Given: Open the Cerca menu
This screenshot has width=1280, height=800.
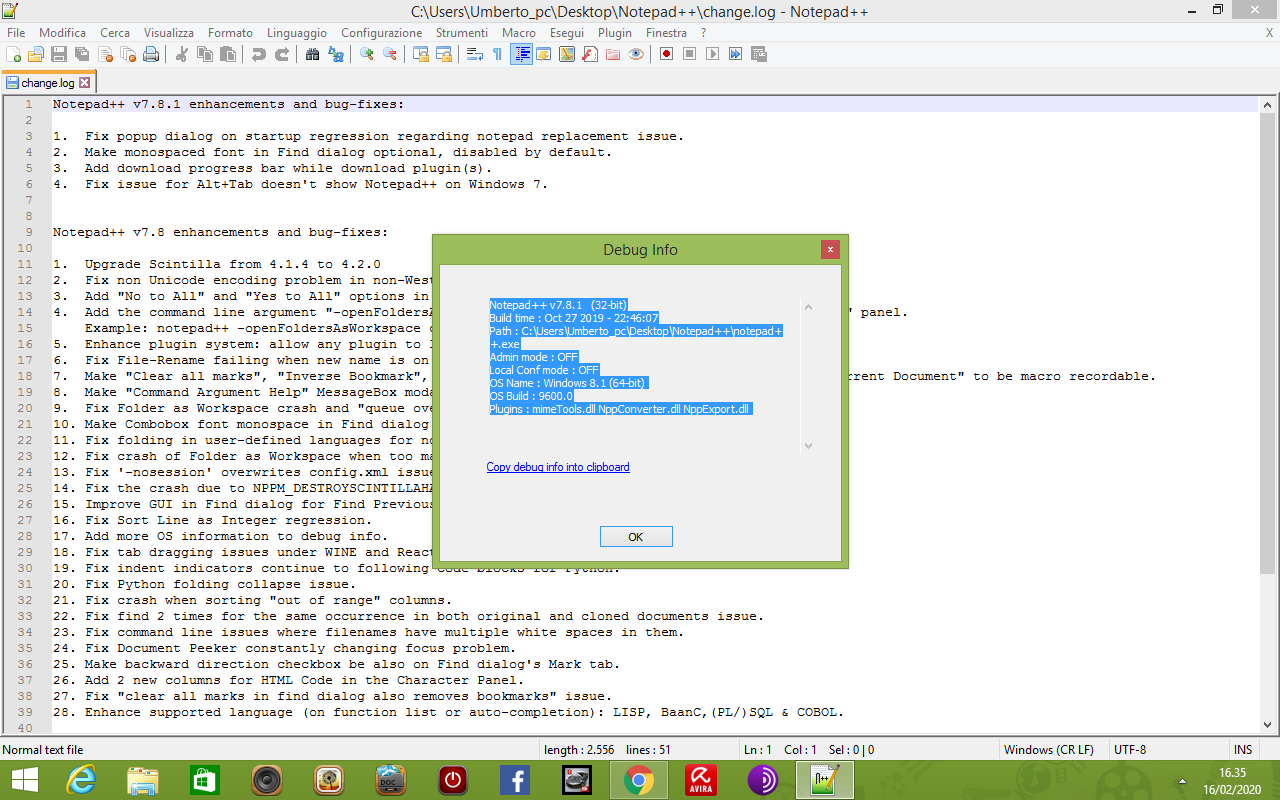Looking at the screenshot, I should (x=115, y=33).
